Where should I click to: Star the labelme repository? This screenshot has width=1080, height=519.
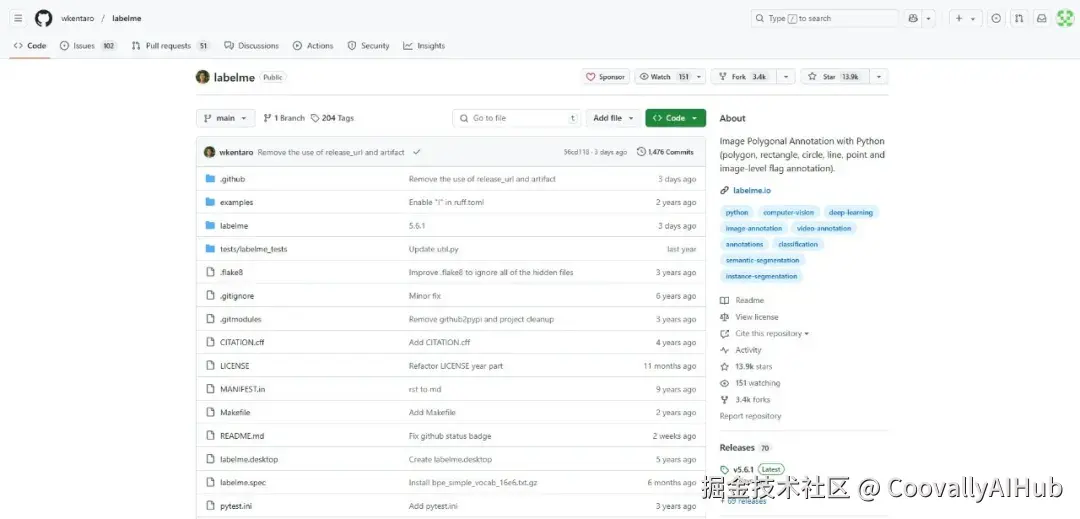[x=835, y=77]
